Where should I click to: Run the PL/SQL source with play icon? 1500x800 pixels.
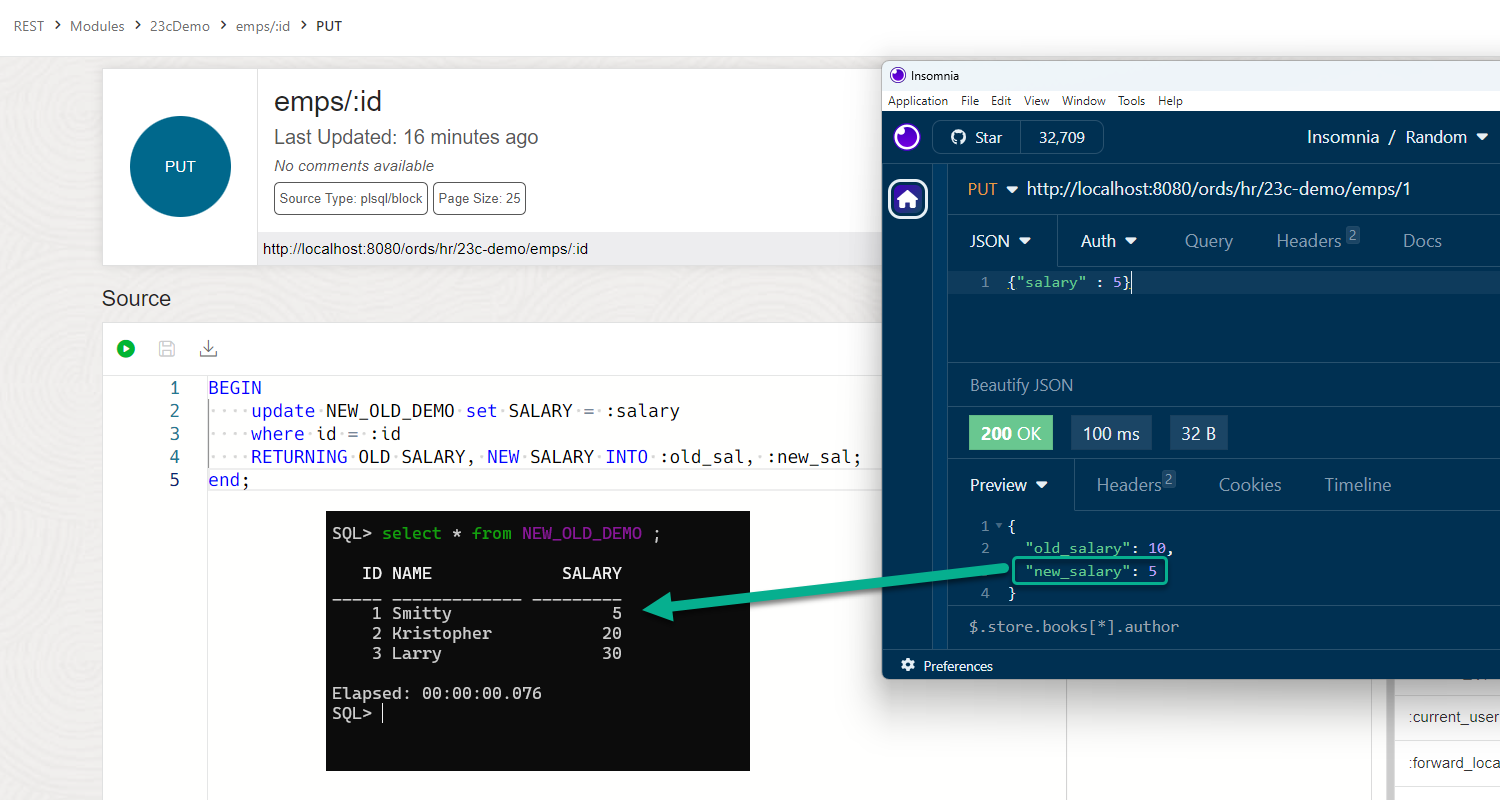[126, 348]
